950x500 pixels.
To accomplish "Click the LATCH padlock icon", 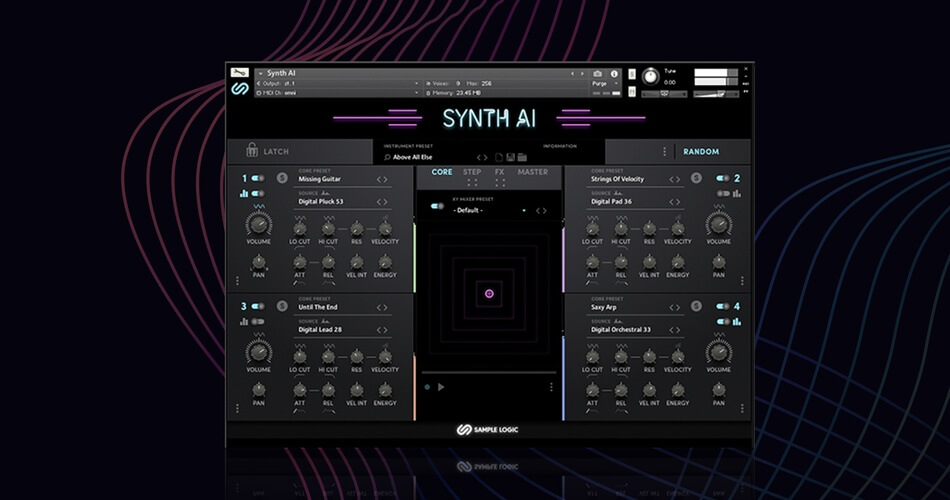I will (x=252, y=150).
